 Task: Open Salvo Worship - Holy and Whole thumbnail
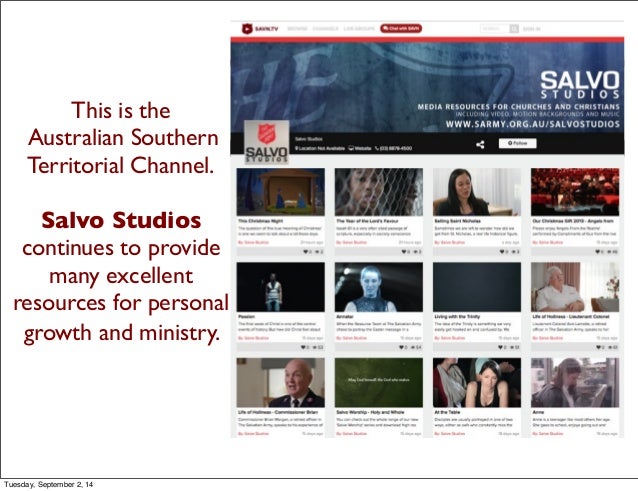coord(378,383)
